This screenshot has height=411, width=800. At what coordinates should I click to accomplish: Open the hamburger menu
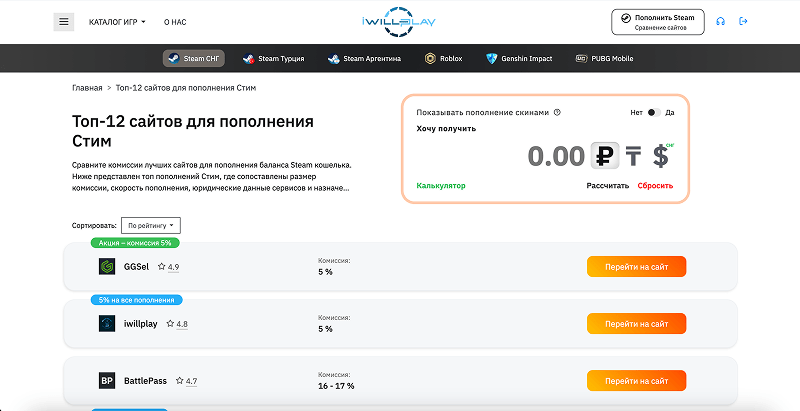point(64,22)
